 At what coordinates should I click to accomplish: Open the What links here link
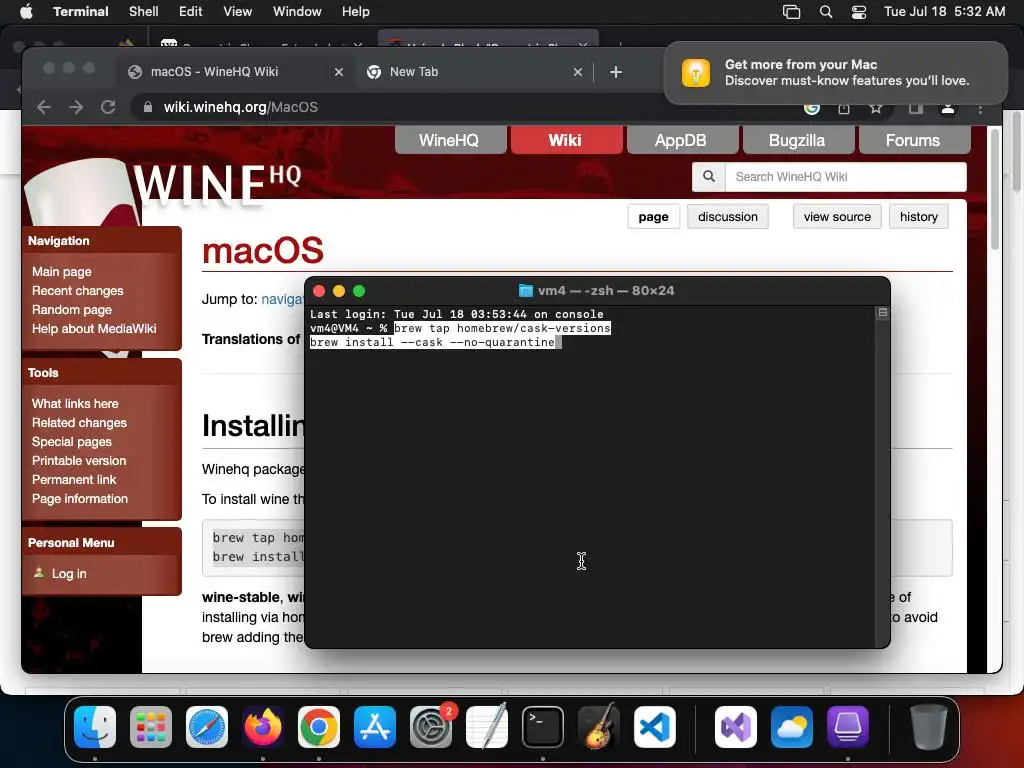point(75,404)
